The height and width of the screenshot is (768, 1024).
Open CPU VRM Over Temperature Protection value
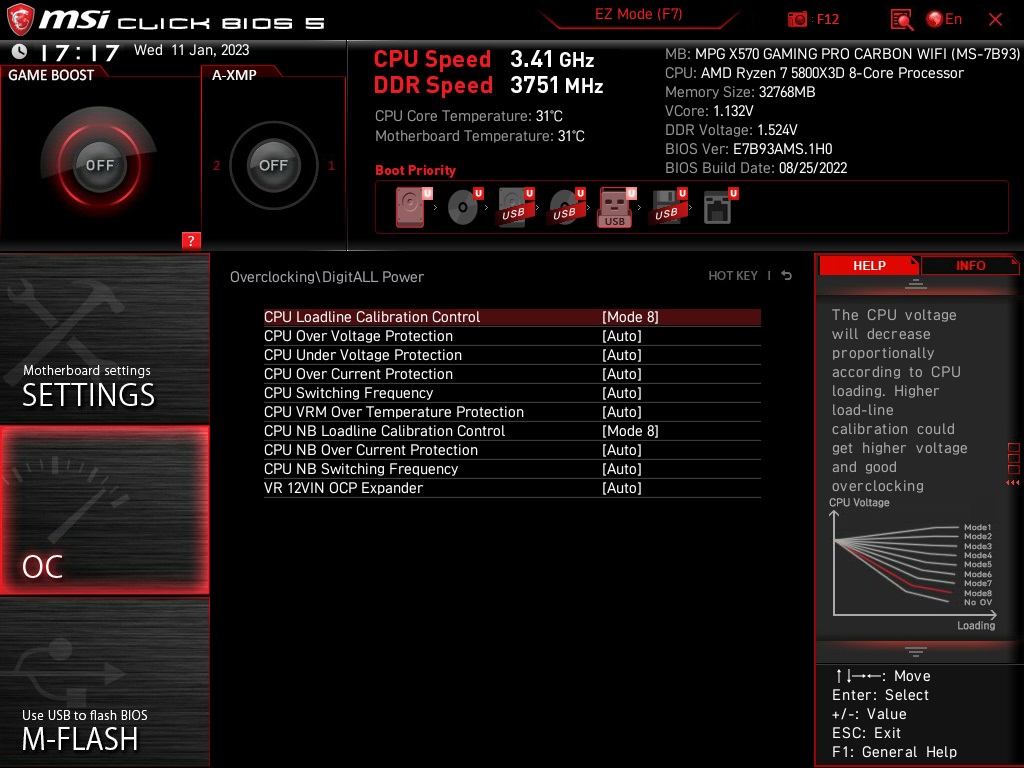click(622, 412)
